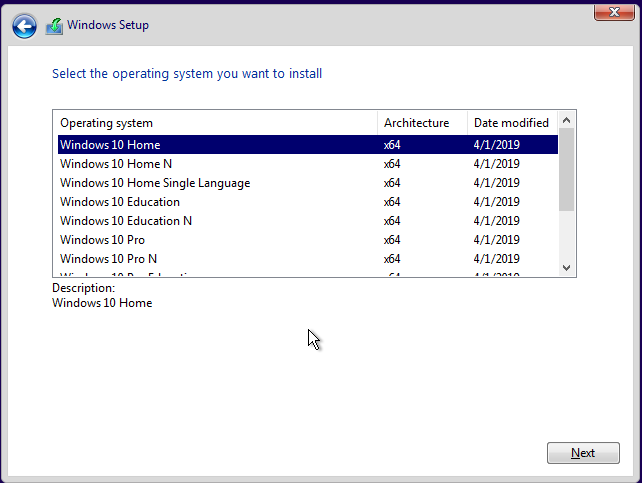Click 4/1/2019 date in Windows 10 Pro N row
The width and height of the screenshot is (642, 483).
point(497,259)
